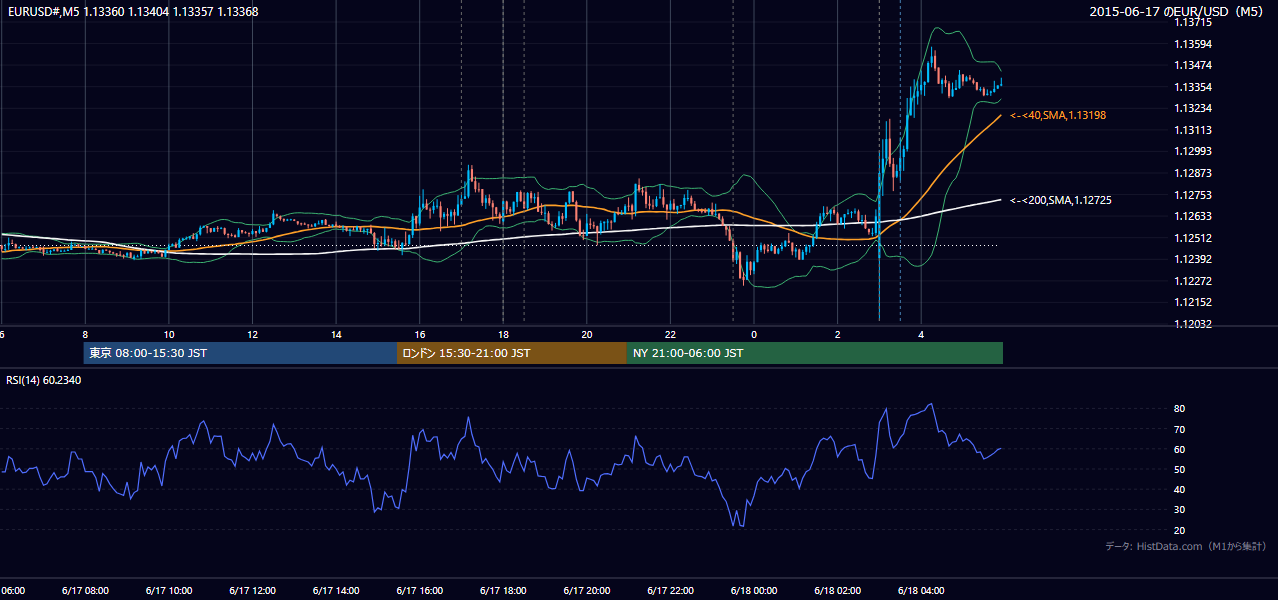
Task: Click the 1.12993 price axis label
Action: point(1193,151)
